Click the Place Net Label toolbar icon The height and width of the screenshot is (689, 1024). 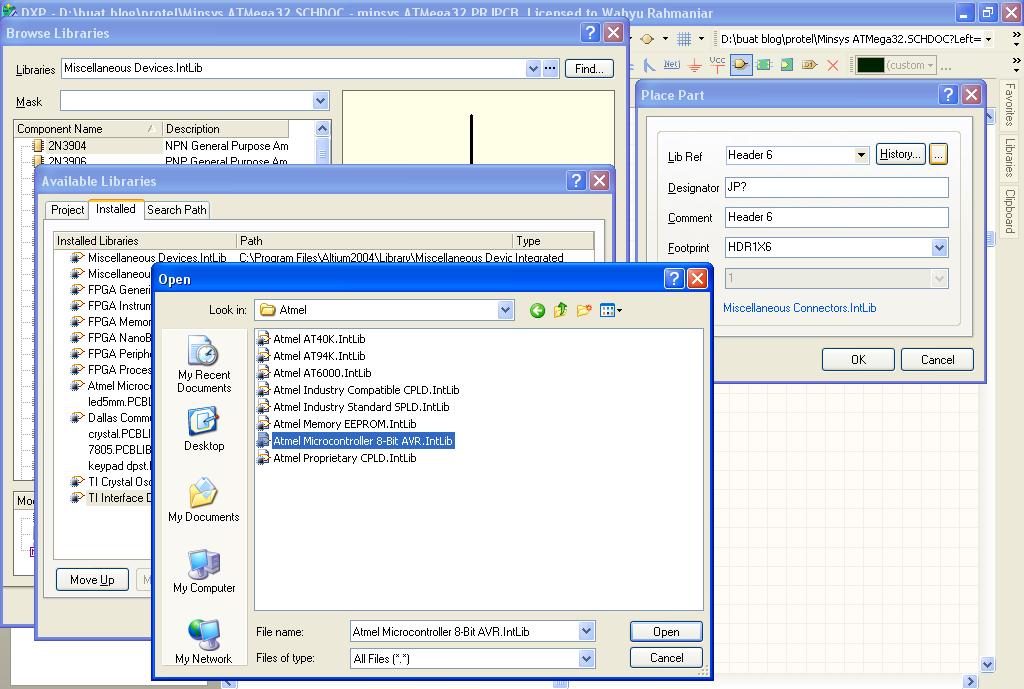click(x=671, y=65)
